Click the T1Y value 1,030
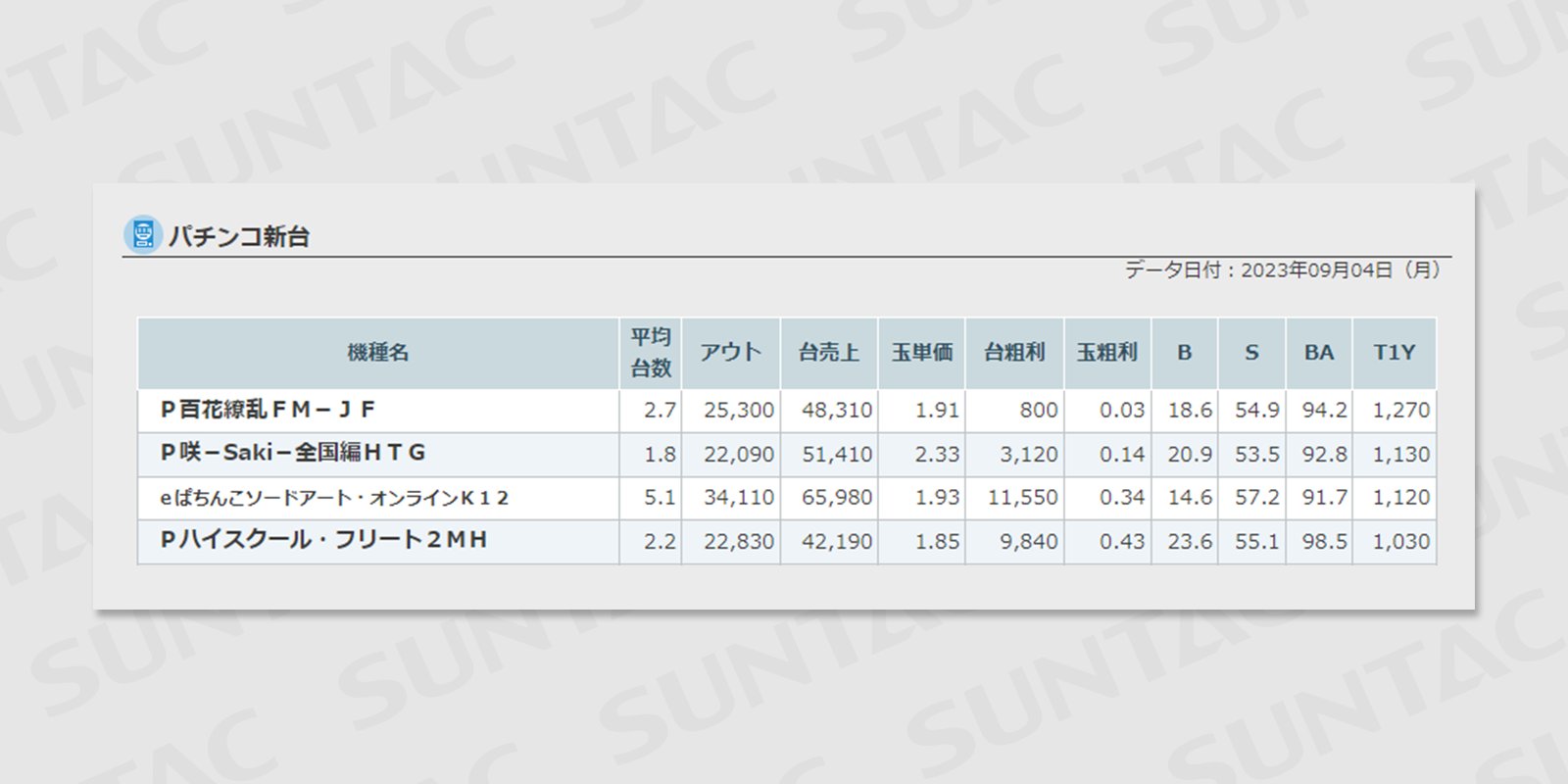Image resolution: width=1568 pixels, height=784 pixels. [1401, 542]
